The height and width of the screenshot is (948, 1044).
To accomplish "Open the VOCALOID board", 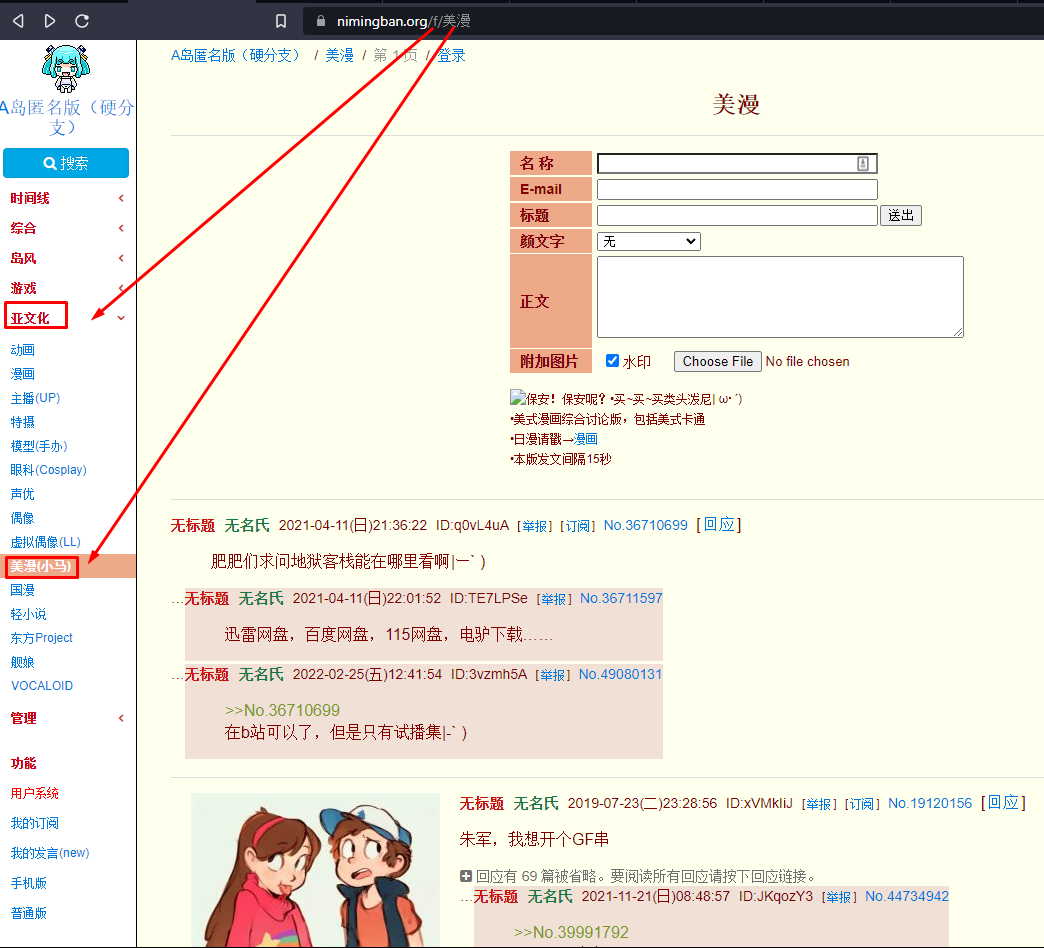I will coord(42,686).
